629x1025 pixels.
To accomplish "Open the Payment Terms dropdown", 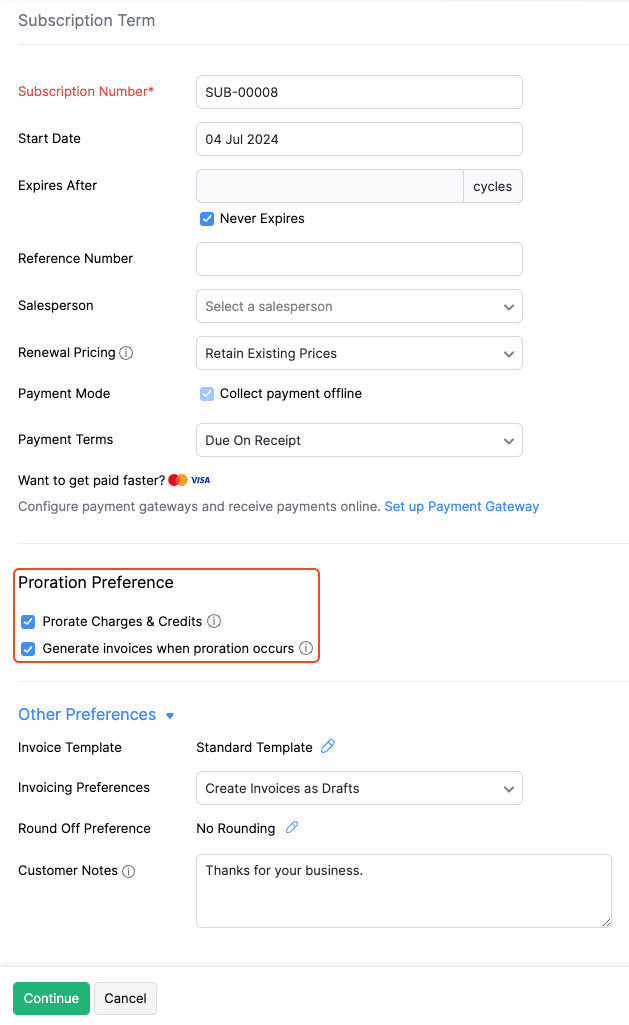I will [x=359, y=440].
